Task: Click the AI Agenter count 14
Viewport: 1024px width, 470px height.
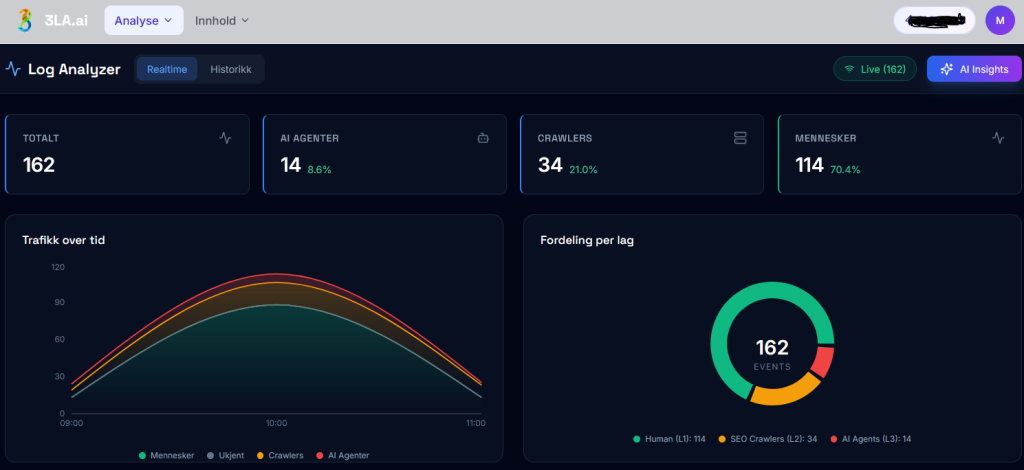Action: [291, 165]
